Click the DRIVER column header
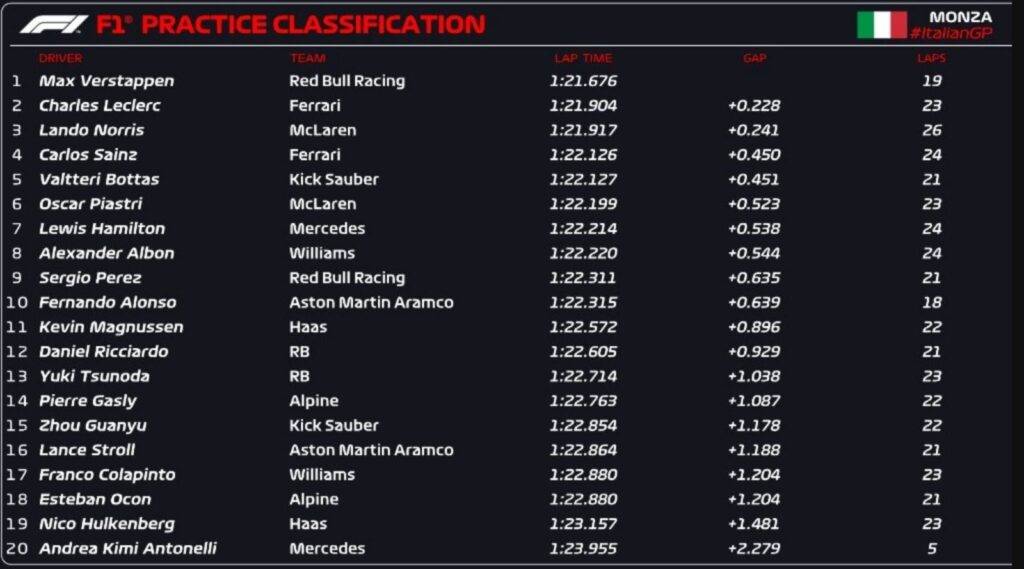Image resolution: width=1024 pixels, height=569 pixels. pyautogui.click(x=60, y=58)
